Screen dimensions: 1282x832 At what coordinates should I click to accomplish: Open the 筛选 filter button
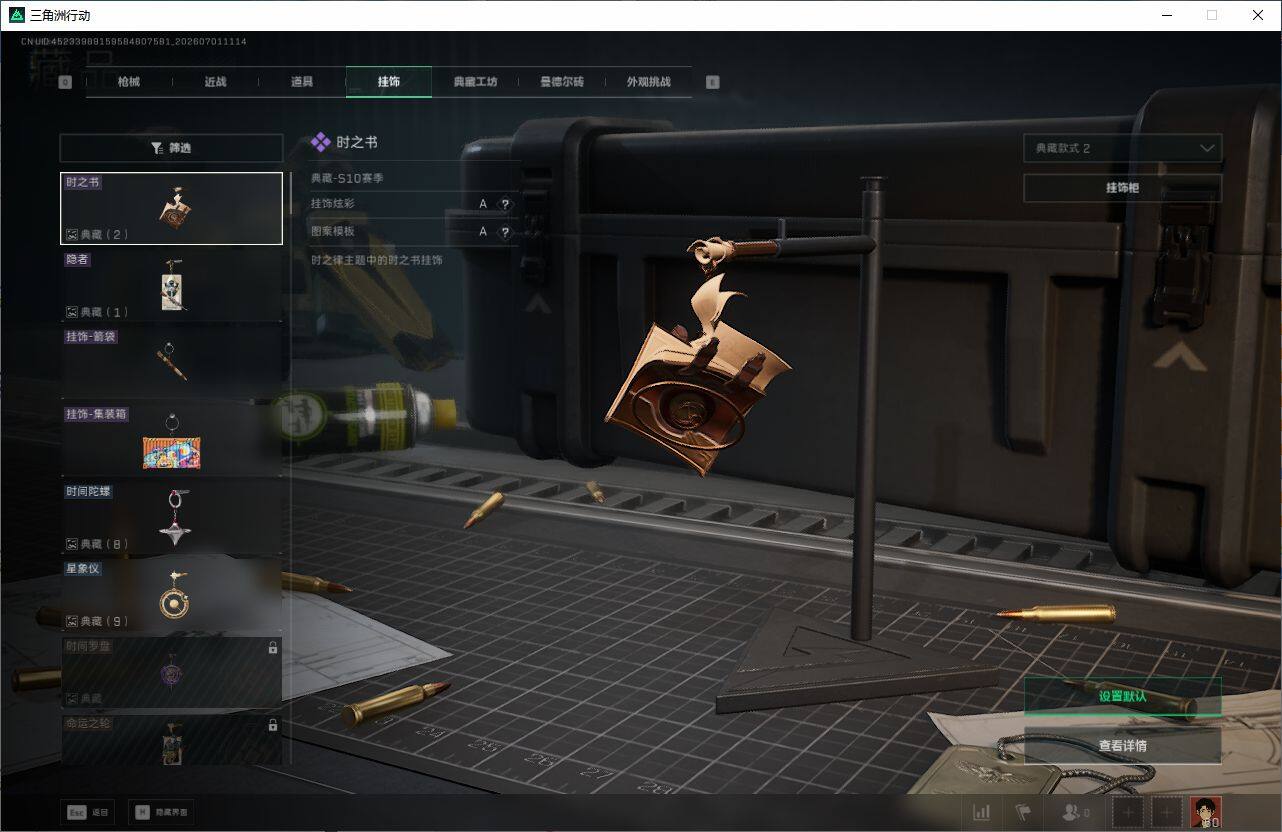point(171,148)
